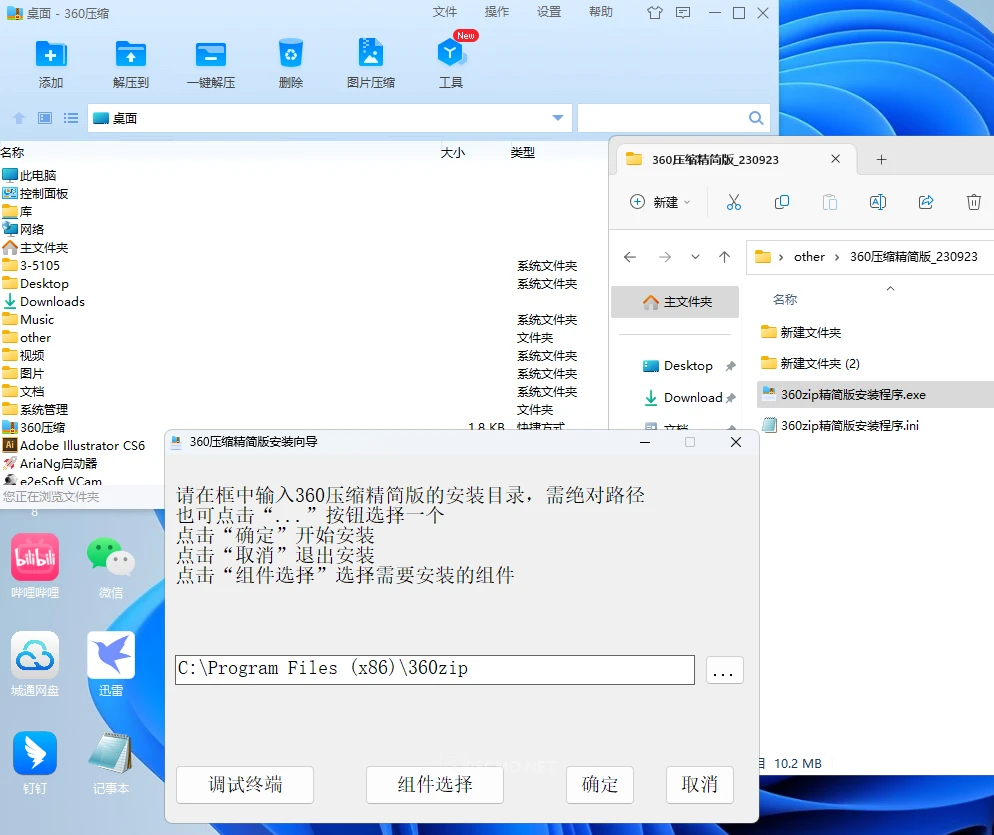Image resolution: width=994 pixels, height=835 pixels.
Task: Close the 360压缩精简版_230923 tab
Action: pyautogui.click(x=836, y=159)
